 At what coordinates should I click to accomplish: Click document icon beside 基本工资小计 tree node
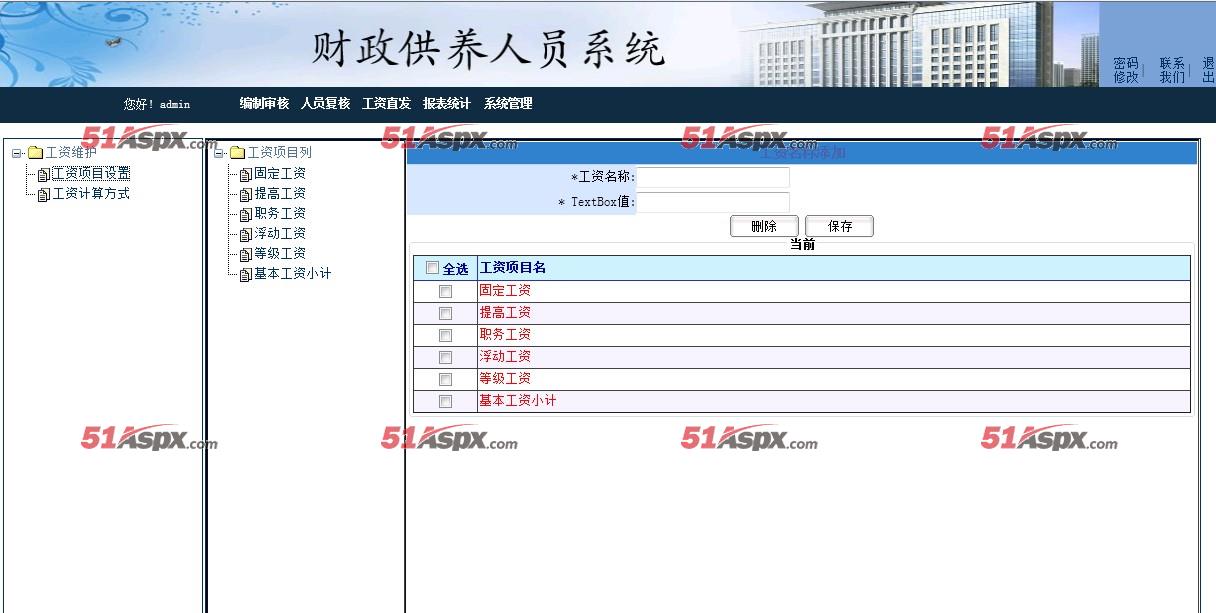tap(246, 274)
